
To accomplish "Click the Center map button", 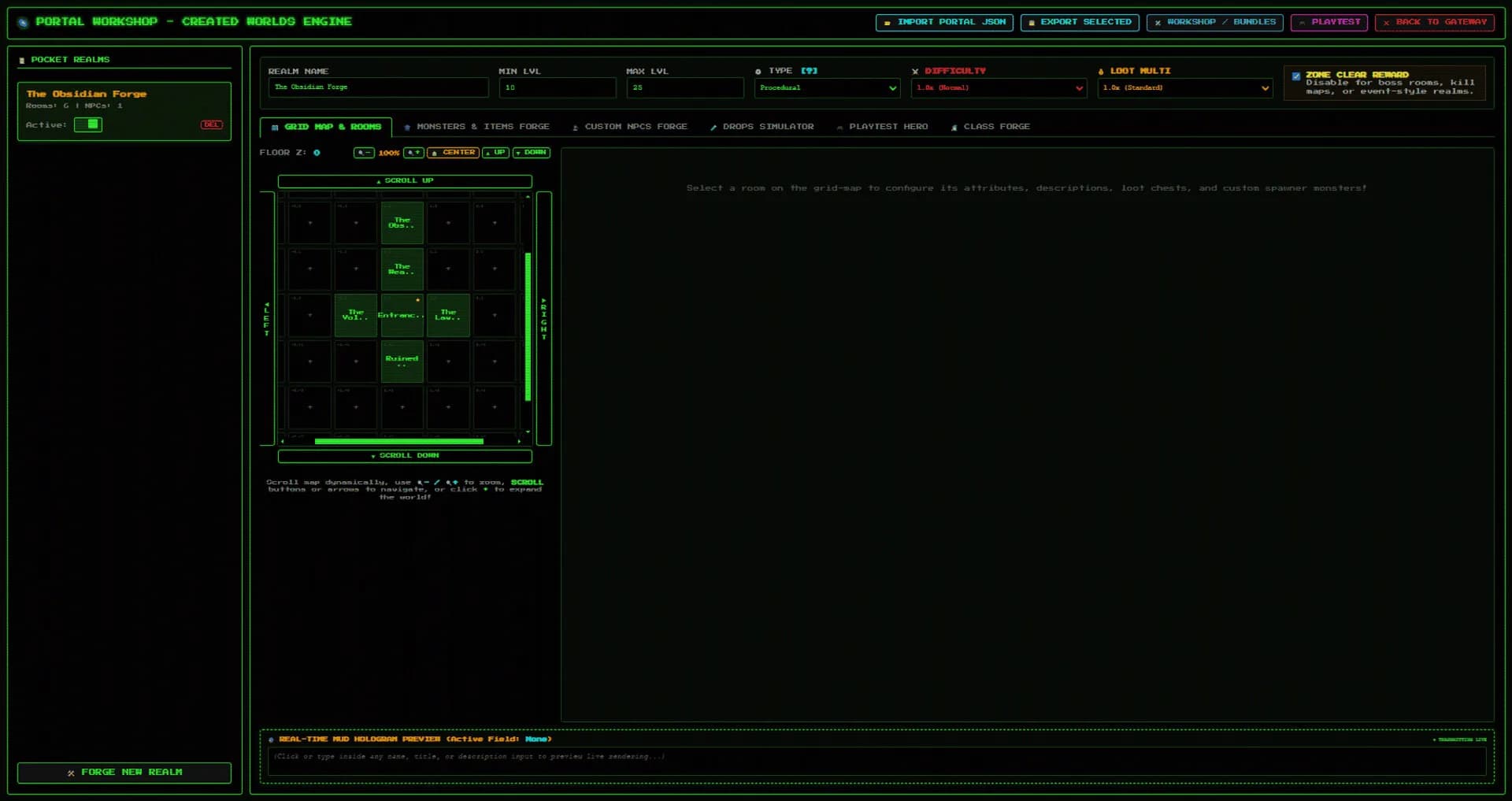I will pyautogui.click(x=453, y=153).
